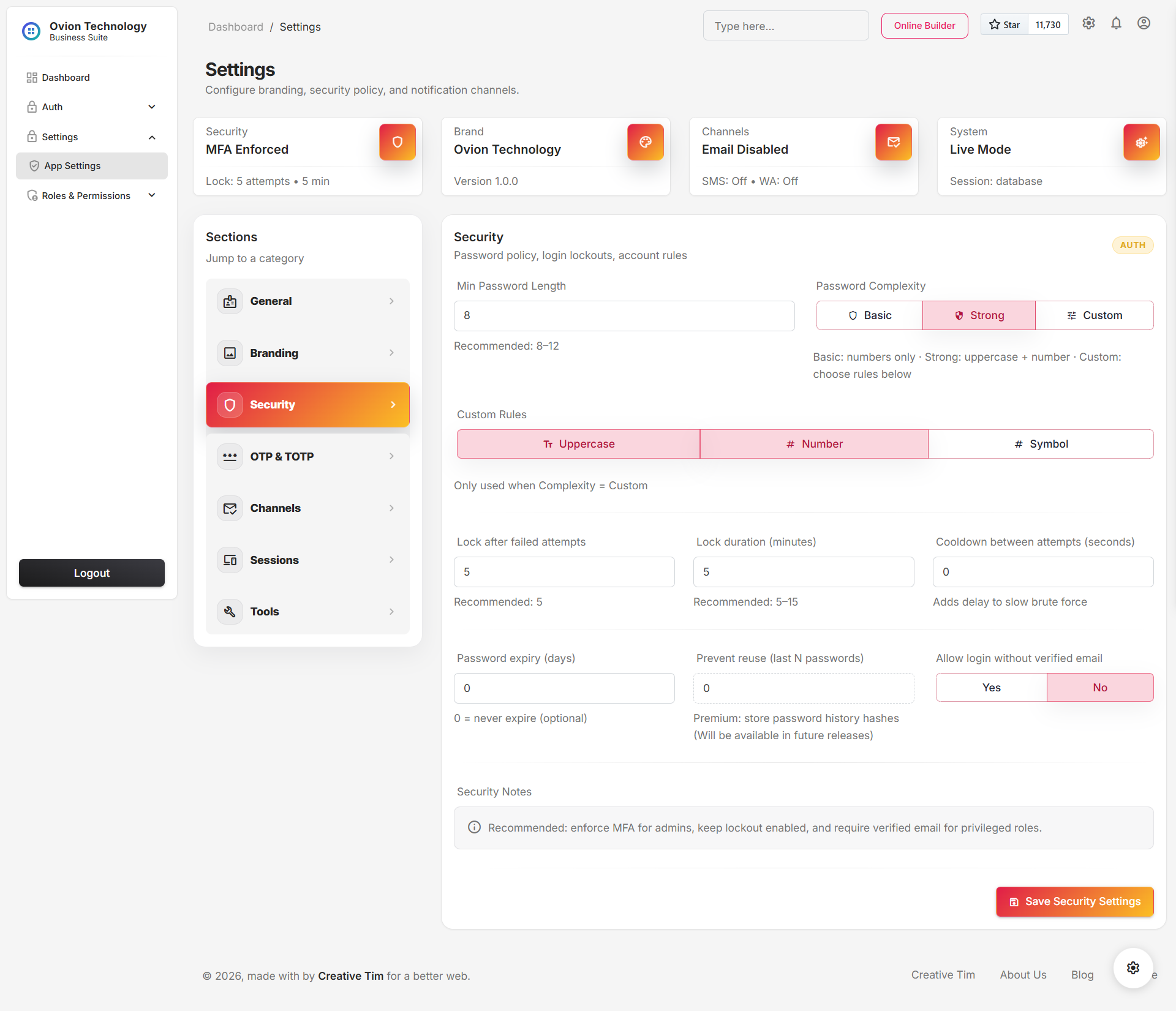1176x1011 pixels.
Task: Select Custom password complexity
Action: (1095, 315)
